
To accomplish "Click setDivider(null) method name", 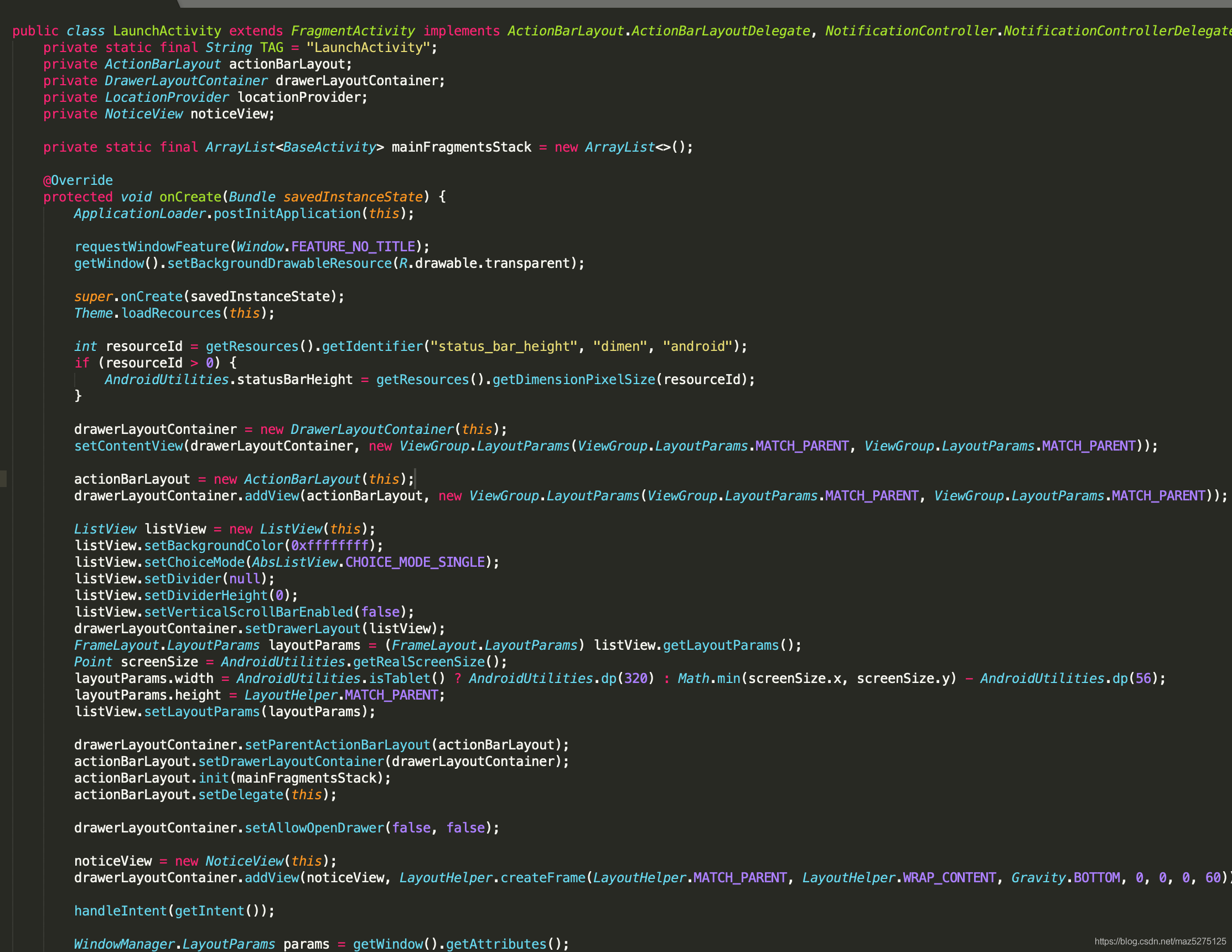I will point(183,578).
